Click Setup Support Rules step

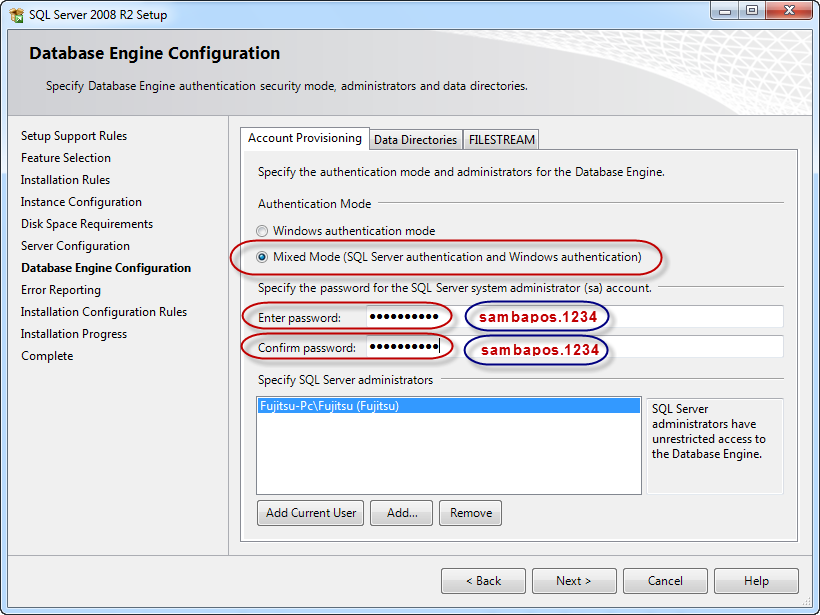tap(74, 136)
